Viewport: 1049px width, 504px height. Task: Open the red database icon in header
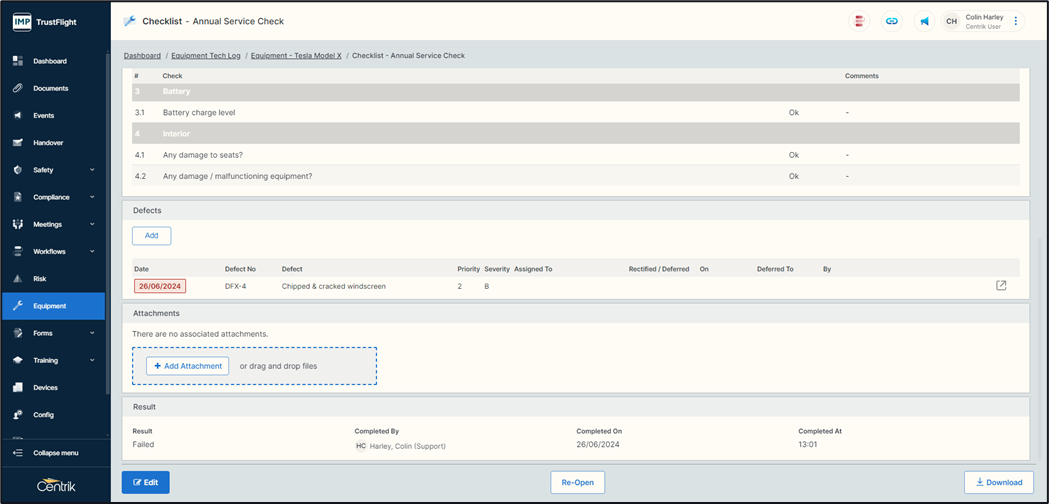[859, 21]
